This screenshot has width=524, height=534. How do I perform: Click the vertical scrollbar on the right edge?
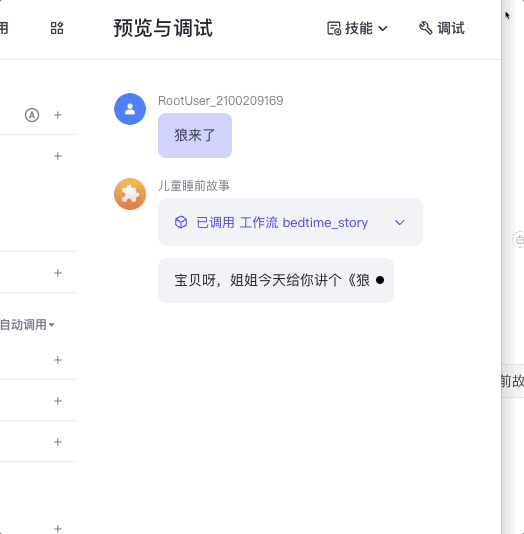click(x=508, y=267)
